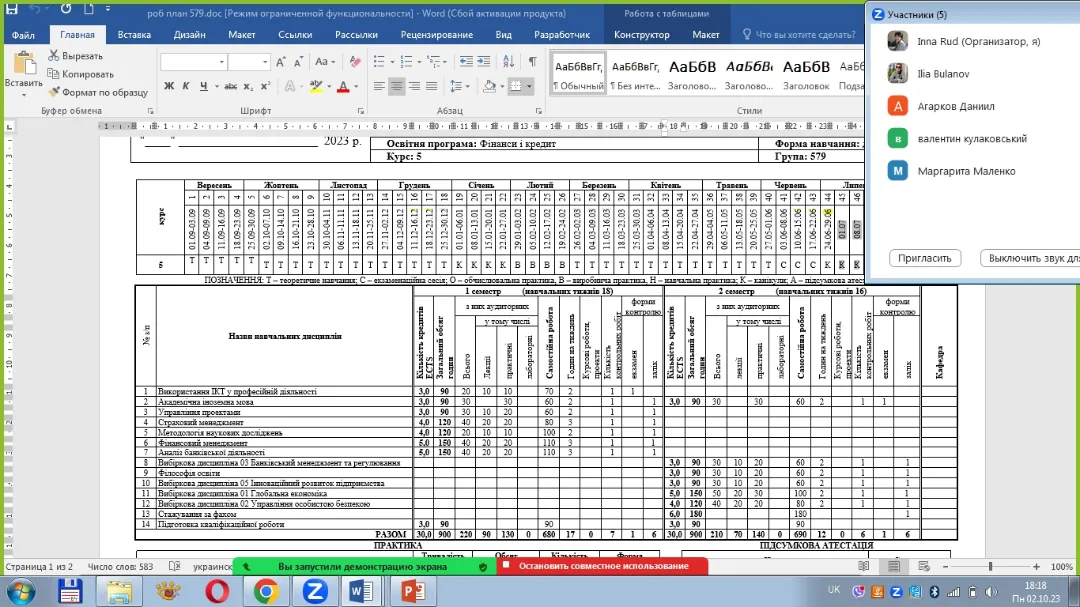Click the Clear formatting eraser icon

click(x=354, y=62)
